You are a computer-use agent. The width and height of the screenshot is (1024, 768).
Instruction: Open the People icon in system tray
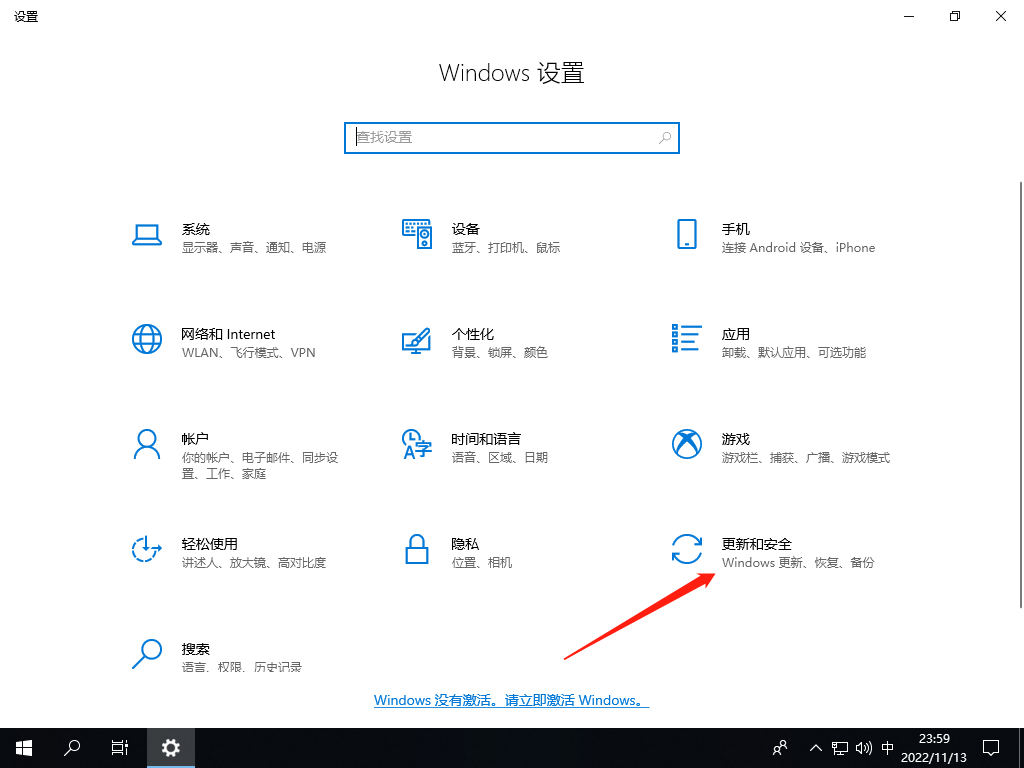780,748
